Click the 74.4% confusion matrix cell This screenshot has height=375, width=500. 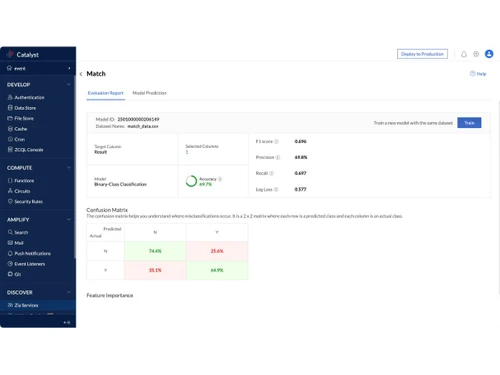tap(155, 251)
